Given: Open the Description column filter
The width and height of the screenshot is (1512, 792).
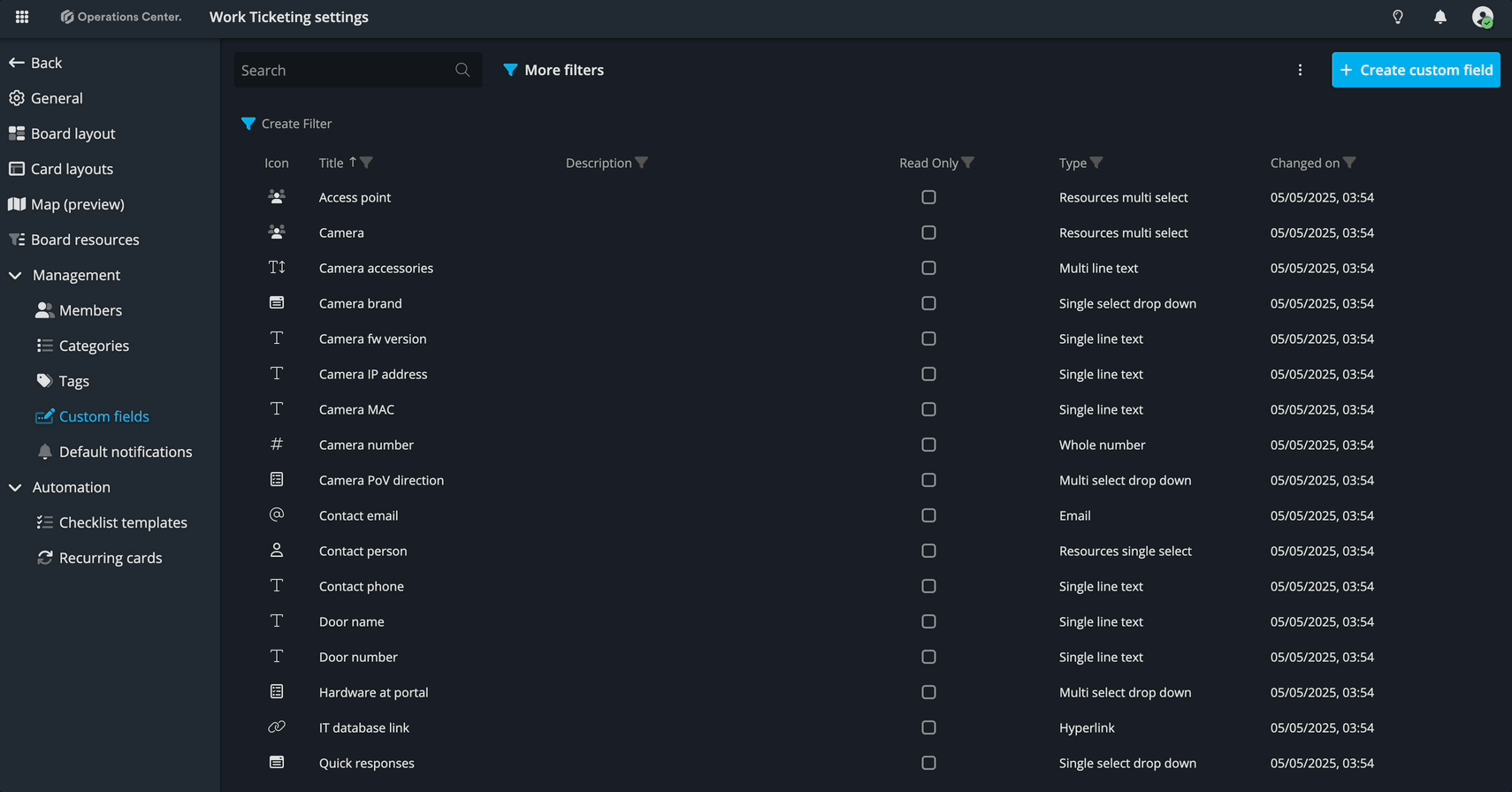Looking at the screenshot, I should [x=642, y=163].
